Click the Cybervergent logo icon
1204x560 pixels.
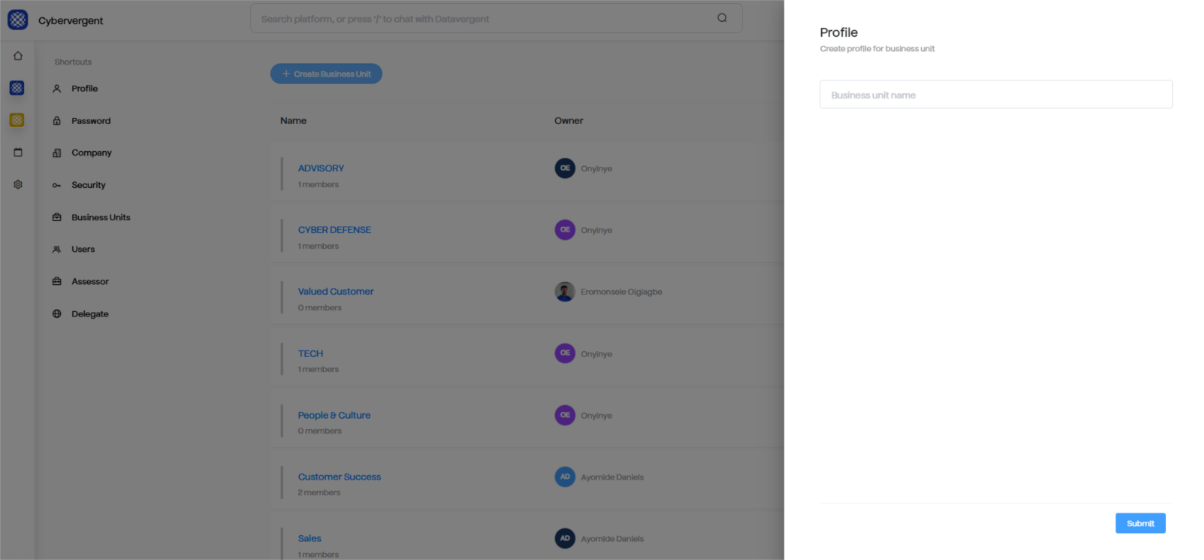[x=17, y=20]
